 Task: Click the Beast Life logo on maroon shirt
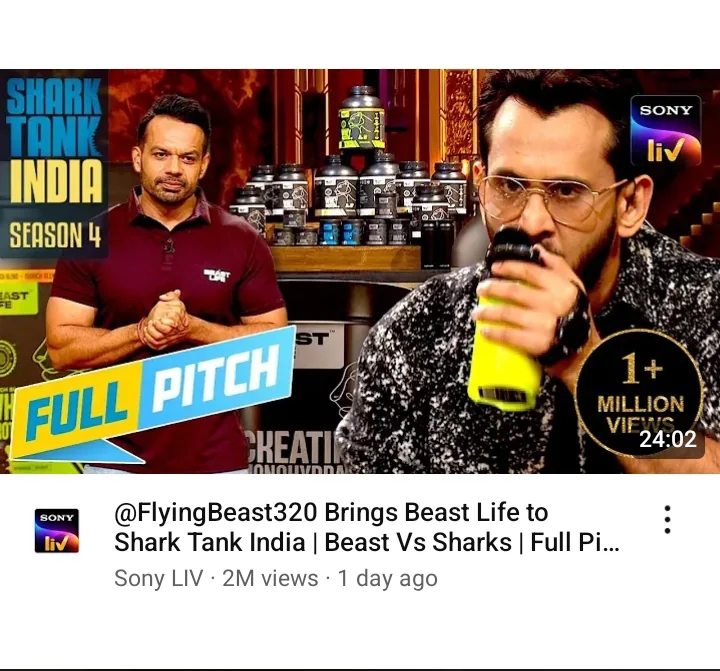click(x=217, y=276)
